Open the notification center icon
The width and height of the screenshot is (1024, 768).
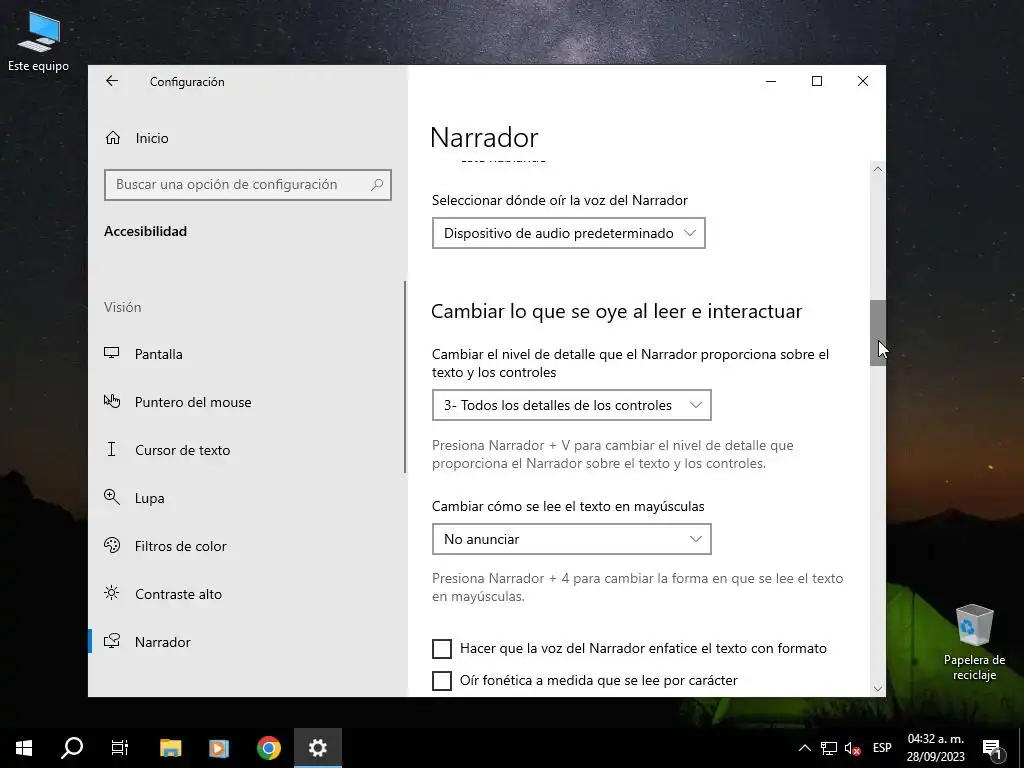pyautogui.click(x=993, y=748)
